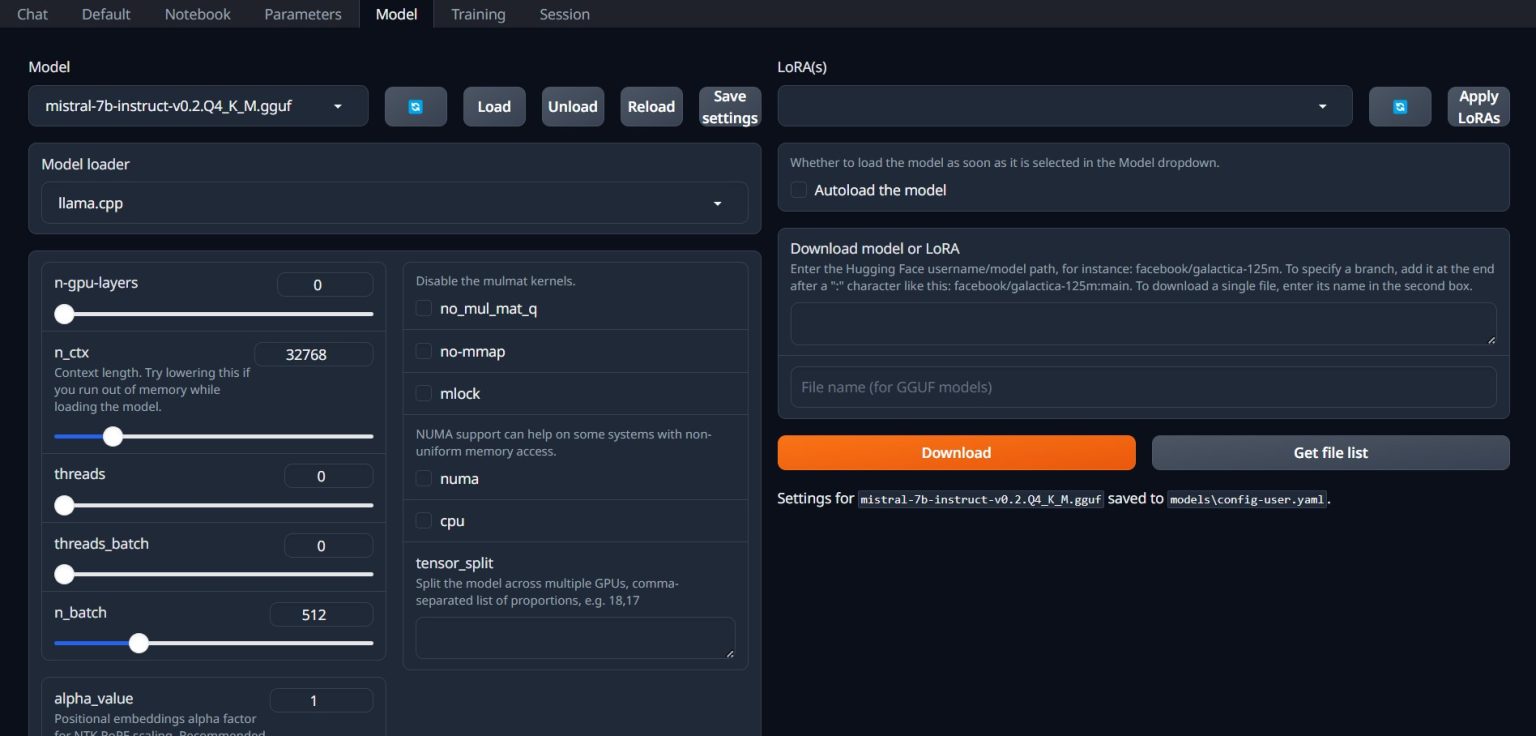
Task: Open the Model loader dropdown showing llama.cpp
Action: click(x=394, y=202)
